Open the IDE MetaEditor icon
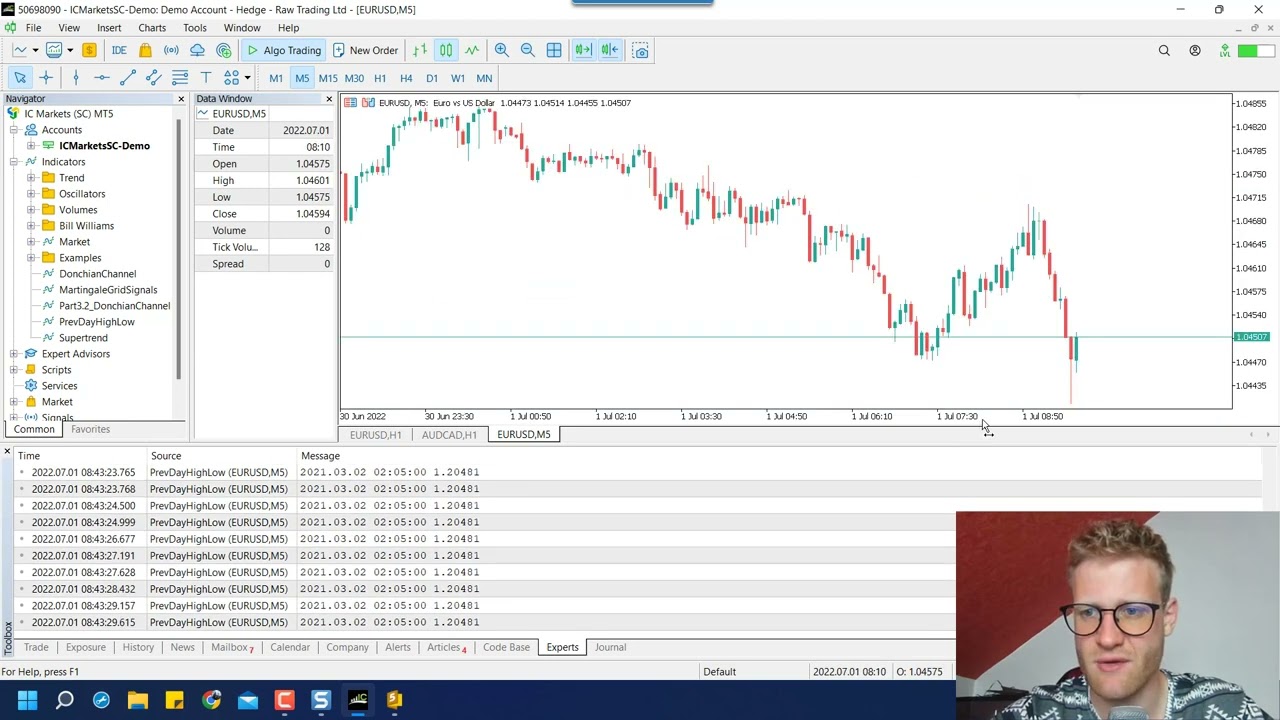1280x720 pixels. (x=119, y=50)
